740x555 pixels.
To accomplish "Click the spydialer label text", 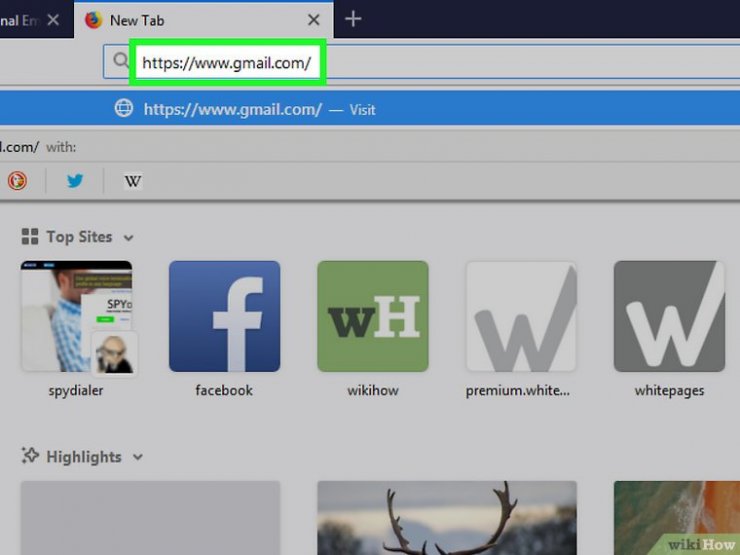I will 76,391.
